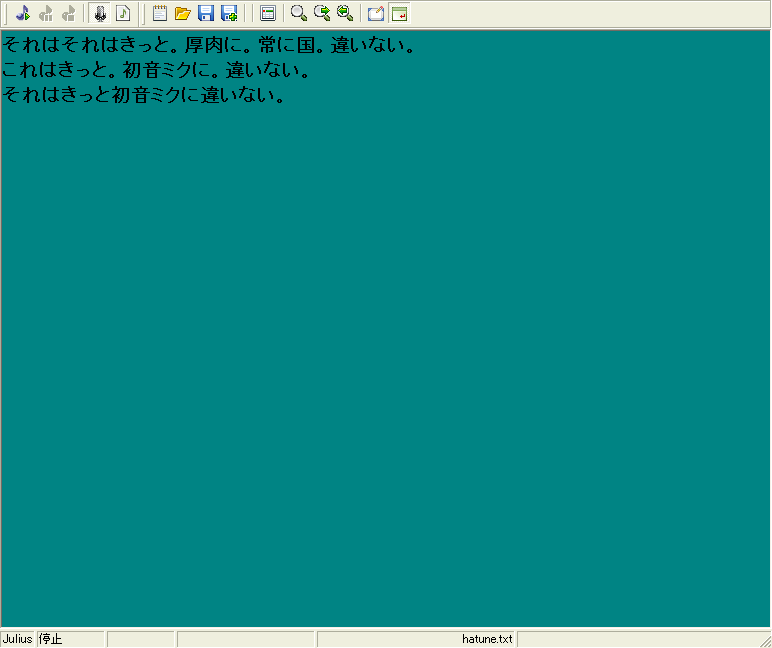The height and width of the screenshot is (648, 772).
Task: Click the line それはきっと初音ミクに違いない
Action: pyautogui.click(x=143, y=95)
